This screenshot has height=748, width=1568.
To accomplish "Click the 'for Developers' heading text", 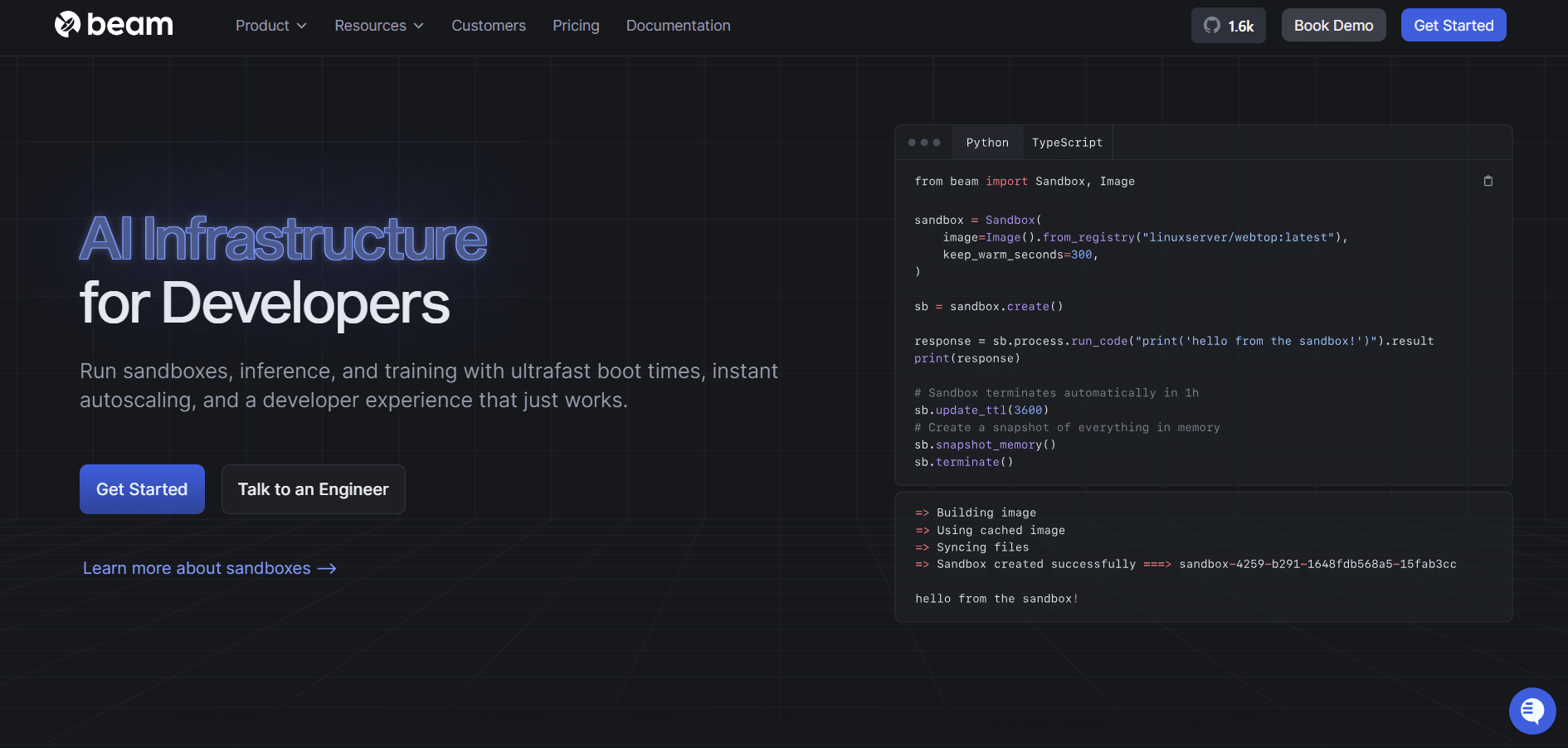I will 265,303.
